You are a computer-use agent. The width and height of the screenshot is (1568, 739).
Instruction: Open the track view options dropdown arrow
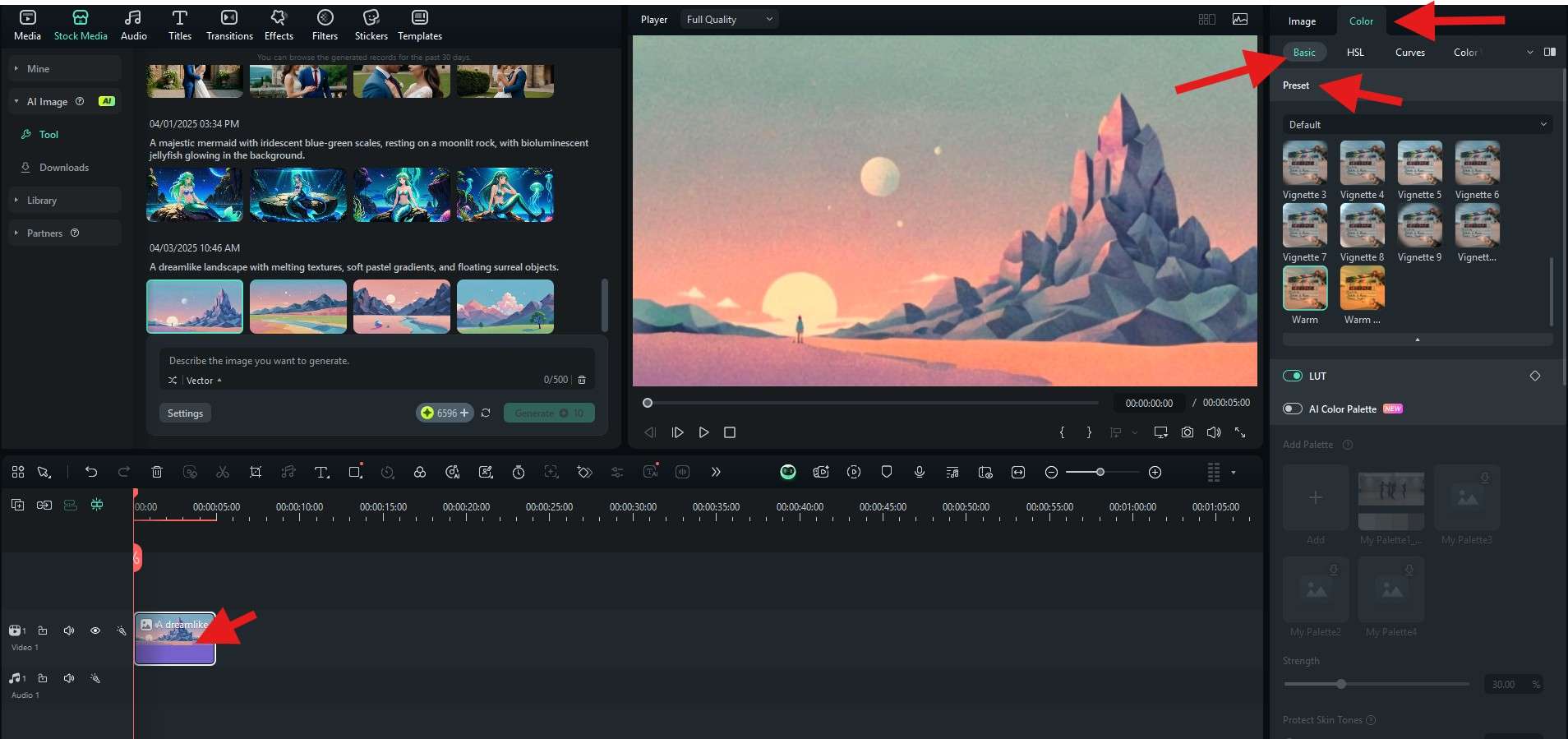[x=1233, y=473]
